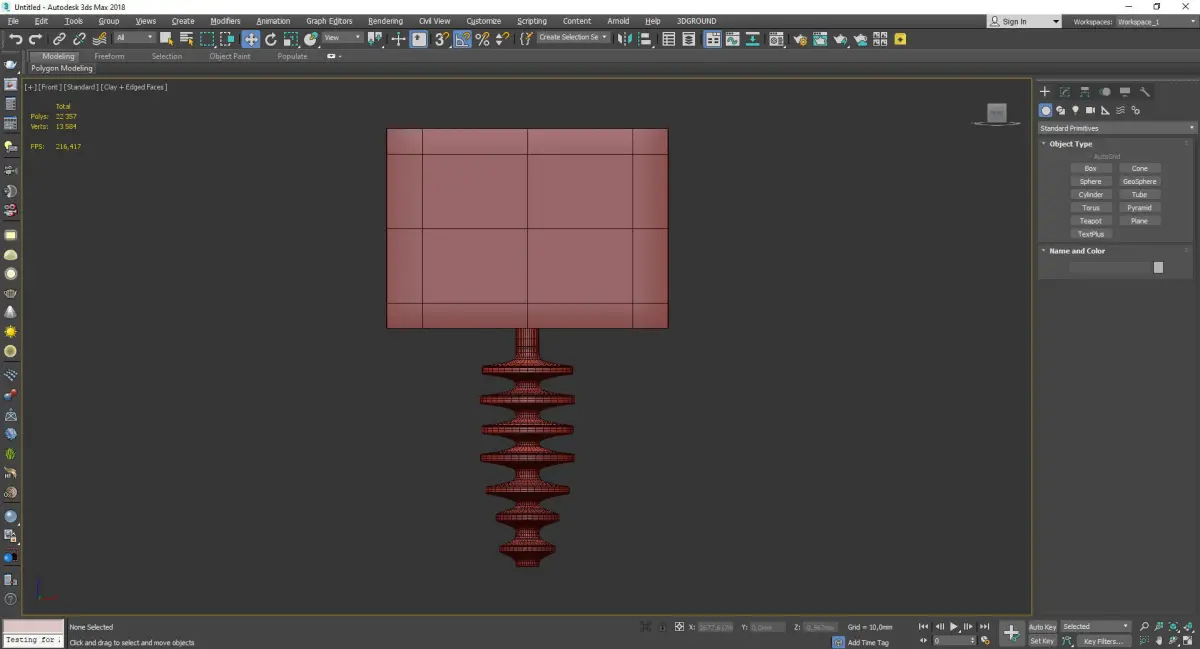Screen dimensions: 1200x649
Task: Open the Standard Primitives category dropdown
Action: tap(1117, 128)
